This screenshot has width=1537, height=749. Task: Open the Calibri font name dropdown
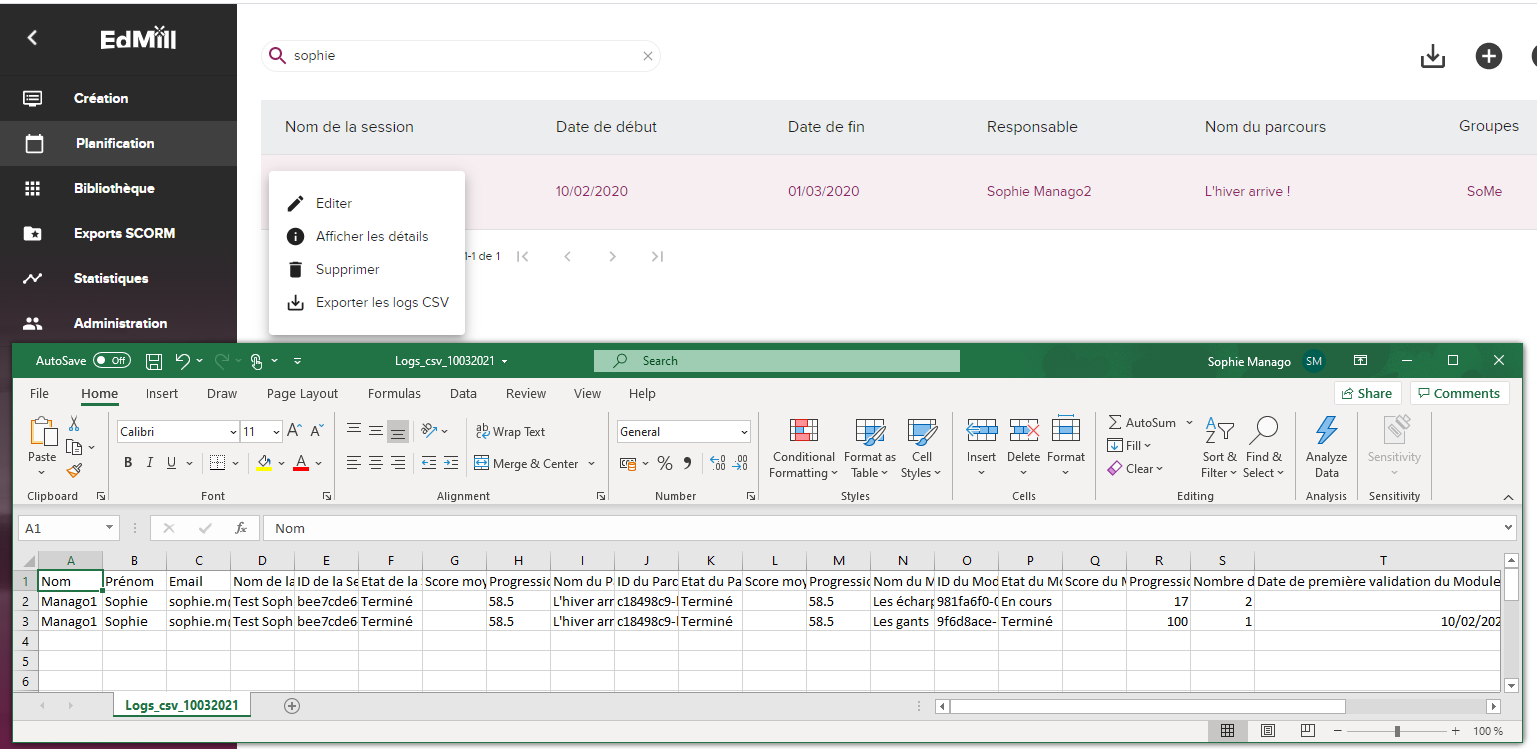233,432
